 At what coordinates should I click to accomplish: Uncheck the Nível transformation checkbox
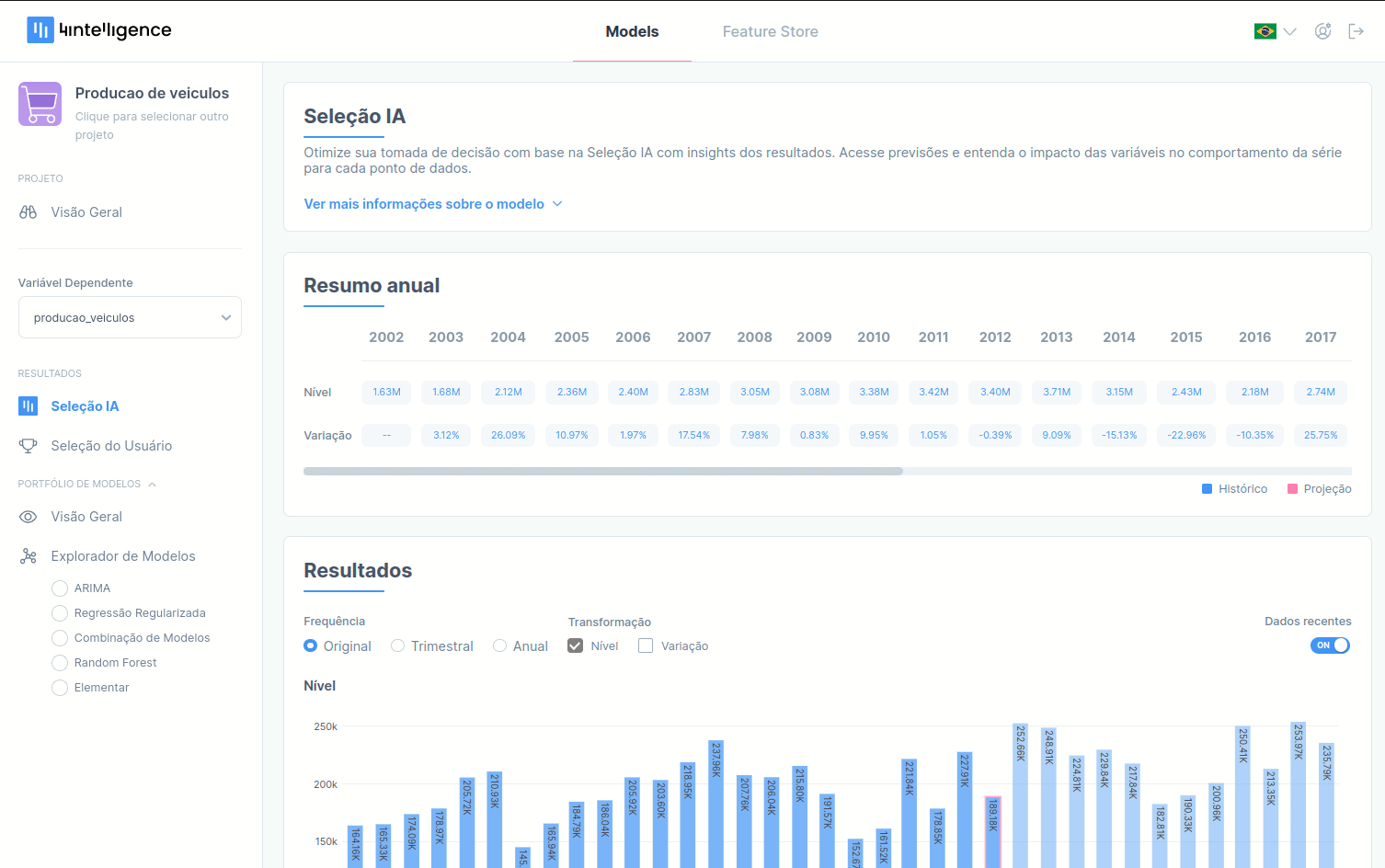tap(576, 645)
